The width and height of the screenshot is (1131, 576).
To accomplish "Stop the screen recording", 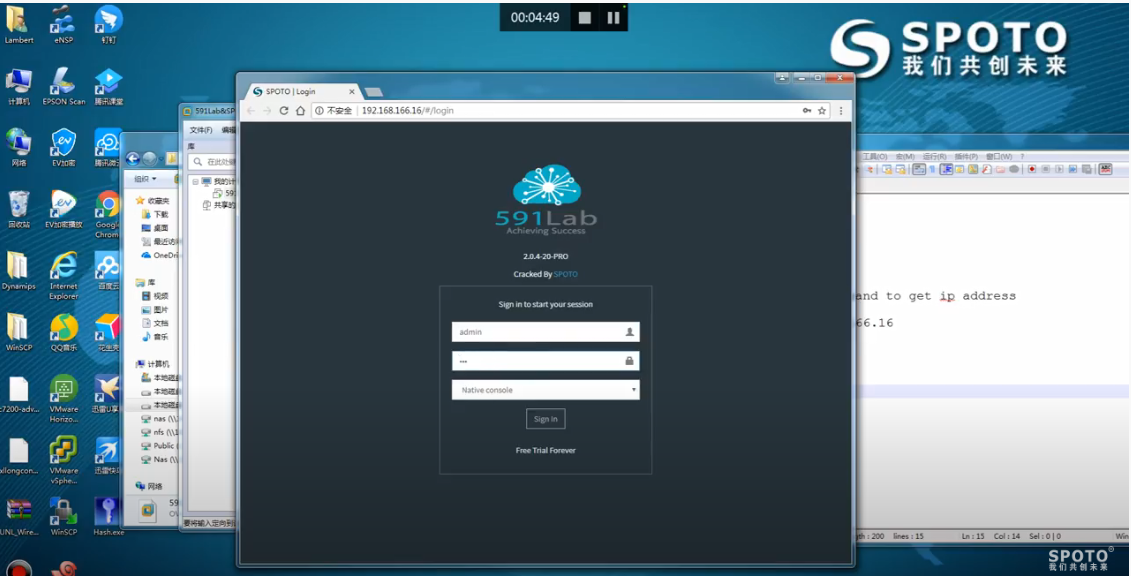I will (x=585, y=17).
